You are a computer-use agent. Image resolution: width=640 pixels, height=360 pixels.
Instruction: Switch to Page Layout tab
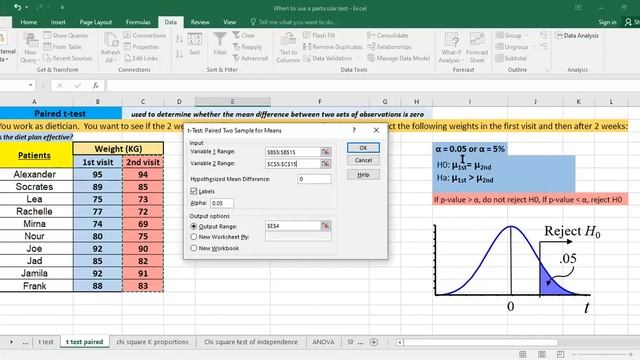coord(96,22)
